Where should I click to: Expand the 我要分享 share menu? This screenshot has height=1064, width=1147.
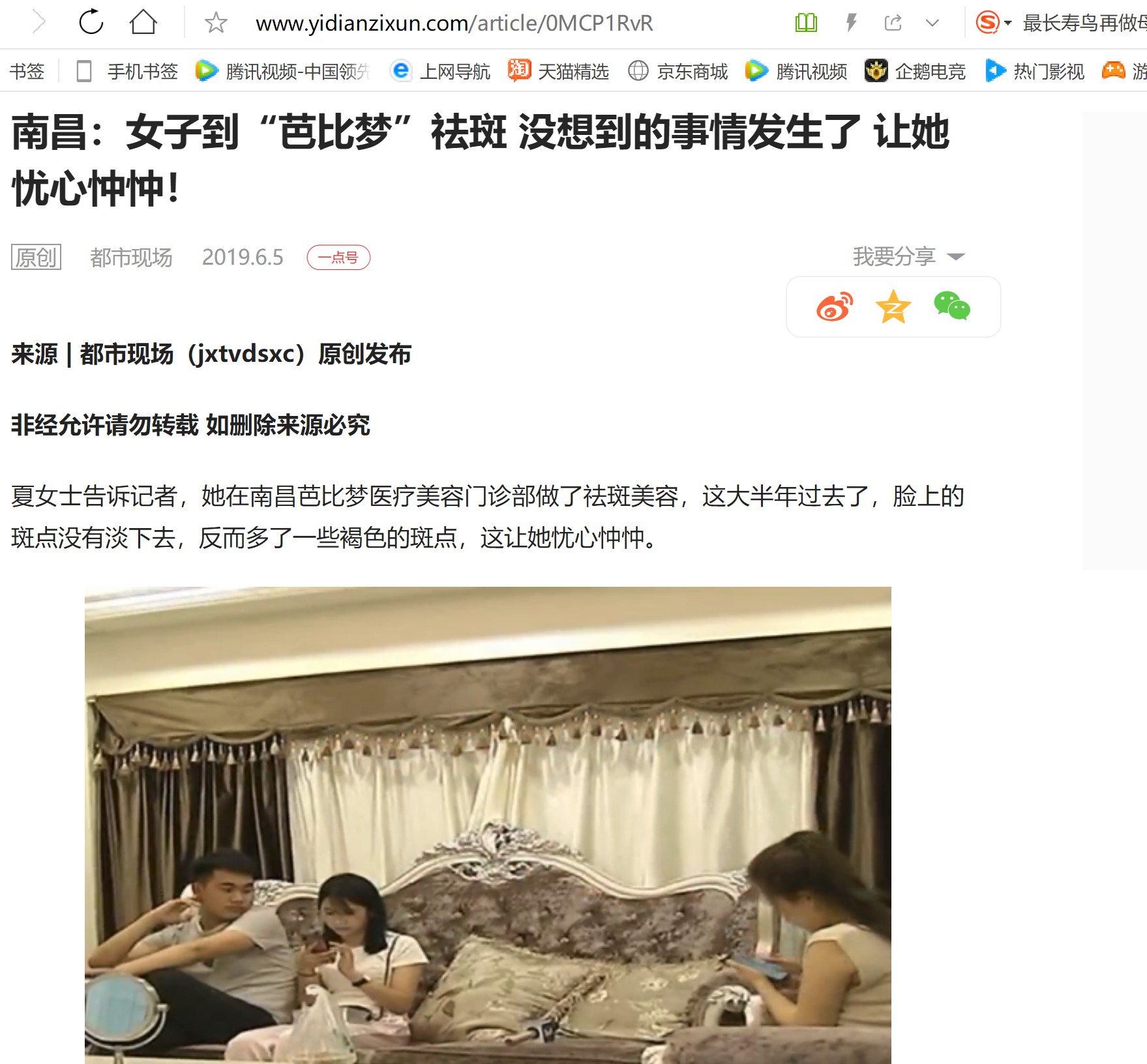point(908,256)
